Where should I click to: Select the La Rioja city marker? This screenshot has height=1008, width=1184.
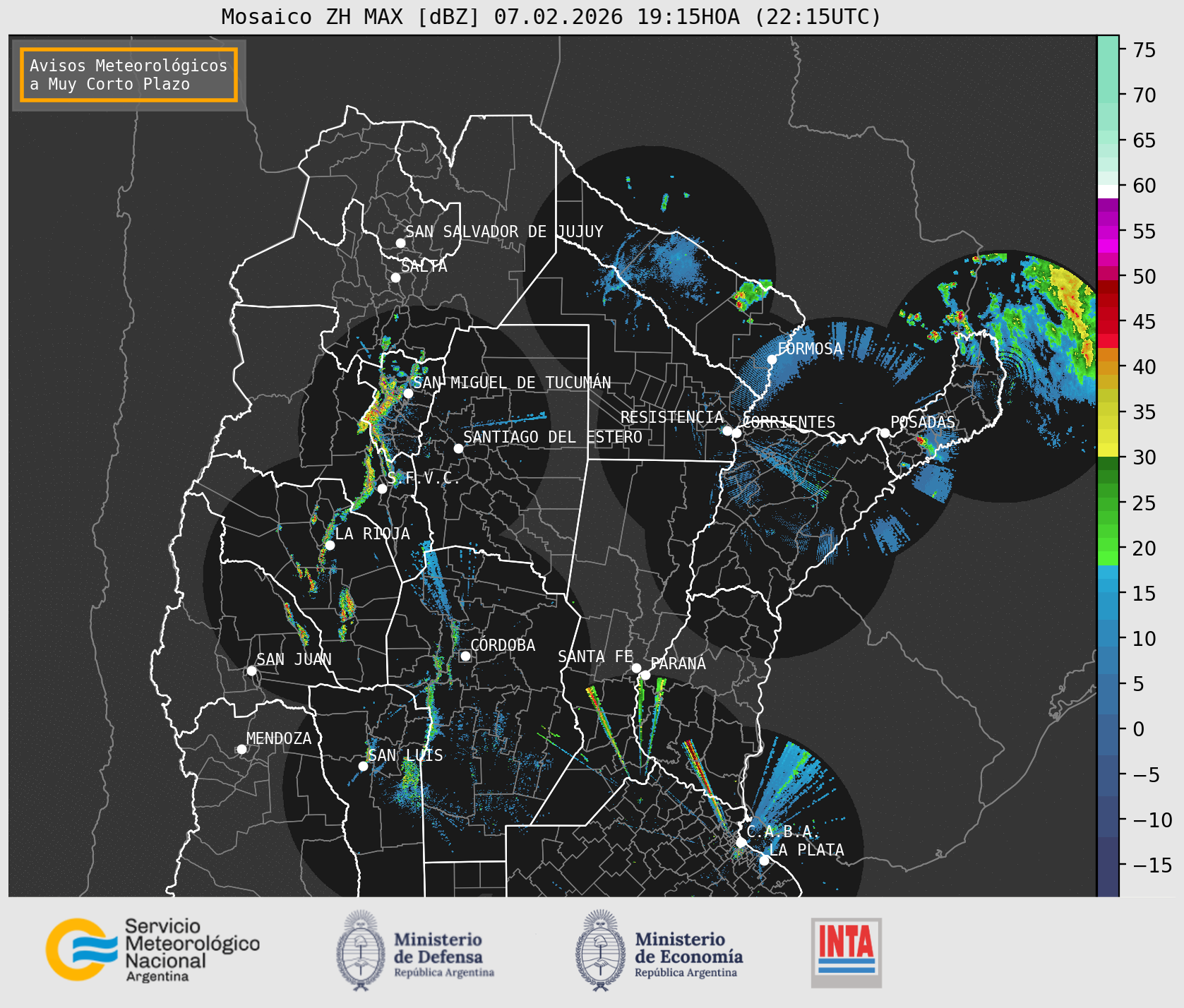click(x=330, y=545)
